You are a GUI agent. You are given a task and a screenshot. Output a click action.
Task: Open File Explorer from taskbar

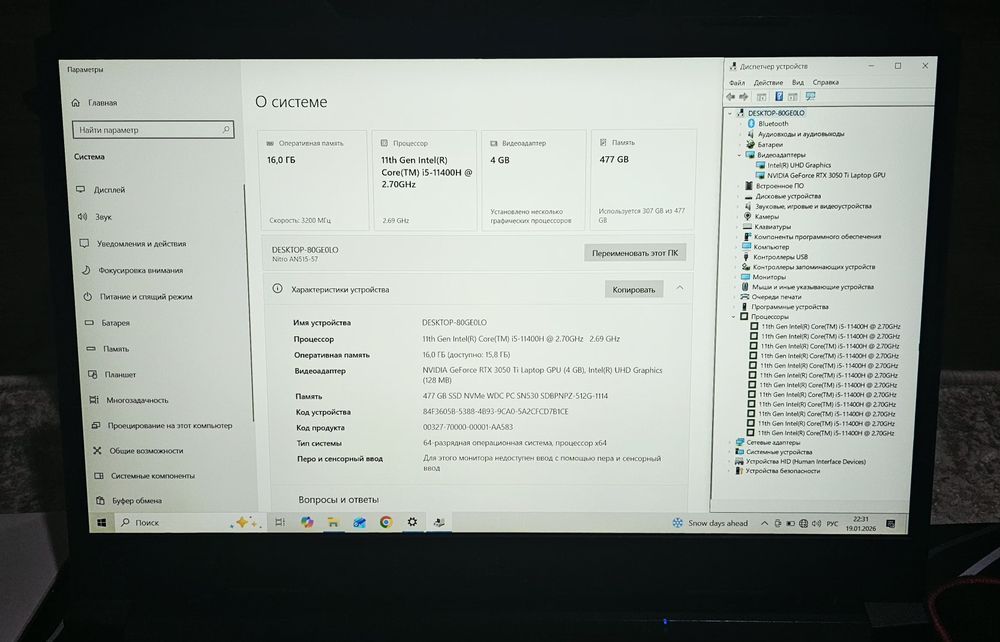tap(332, 522)
